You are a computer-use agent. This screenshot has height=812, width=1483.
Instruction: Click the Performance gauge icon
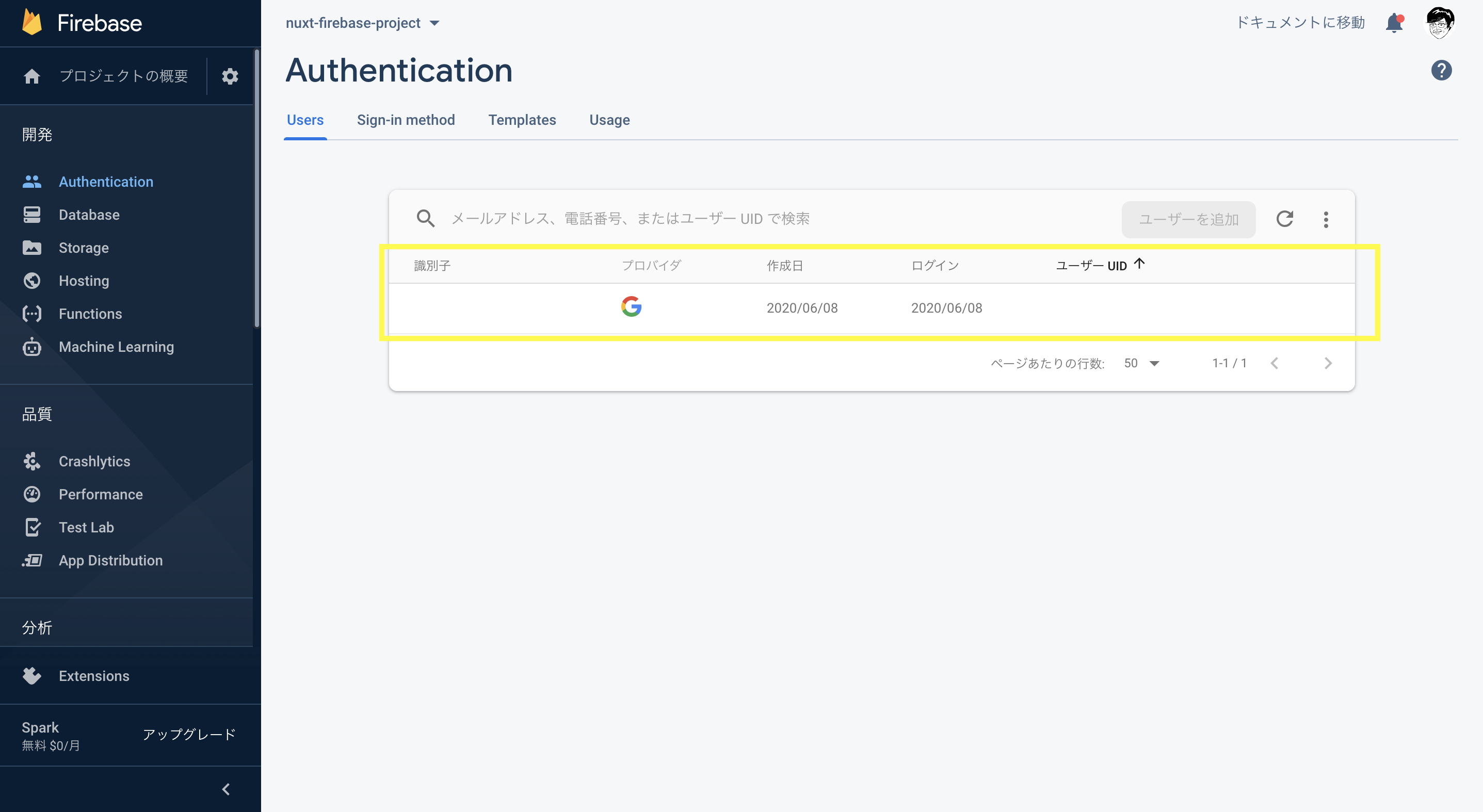click(31, 494)
